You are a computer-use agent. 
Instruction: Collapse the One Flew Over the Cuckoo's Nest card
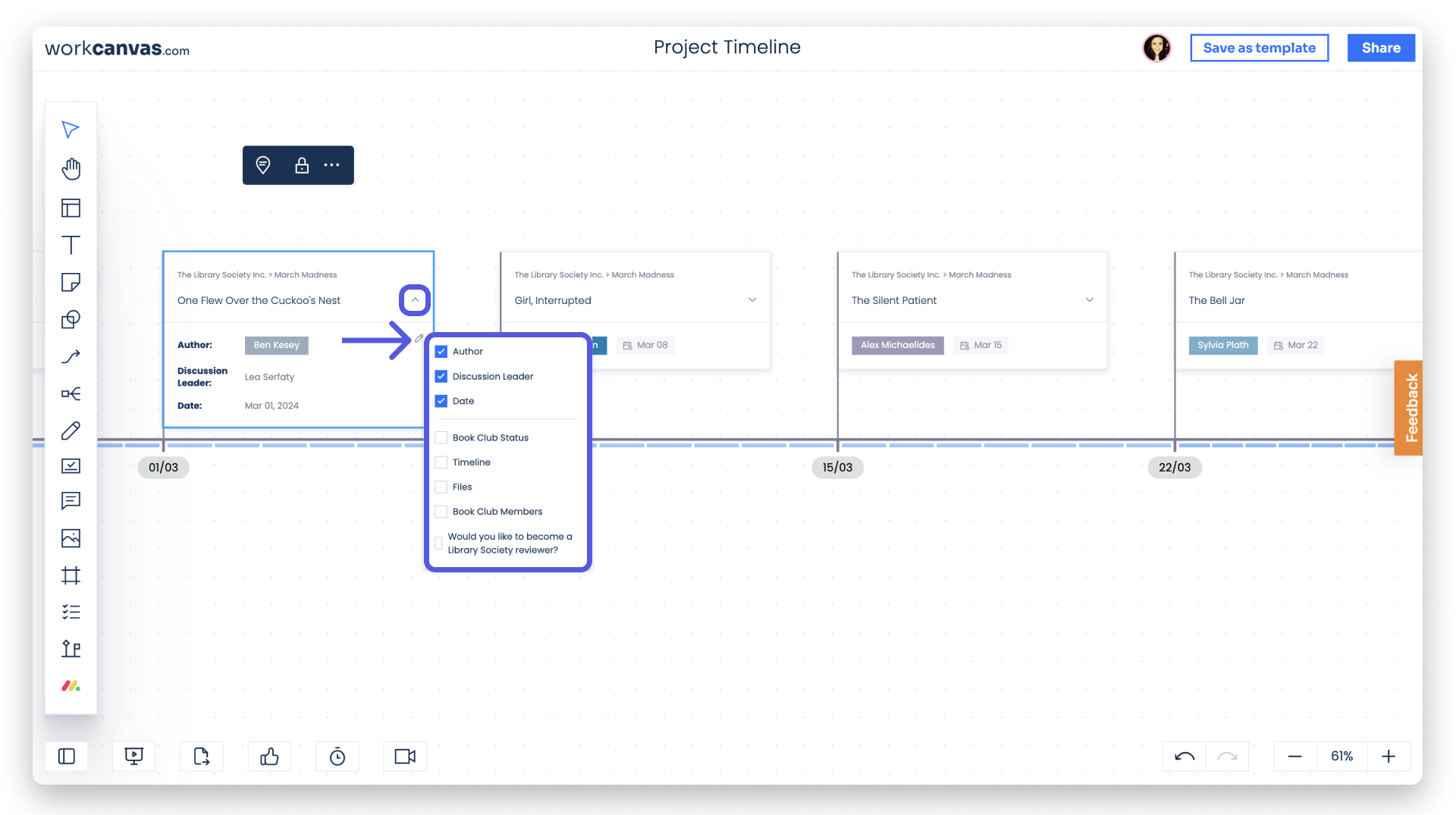(x=414, y=300)
